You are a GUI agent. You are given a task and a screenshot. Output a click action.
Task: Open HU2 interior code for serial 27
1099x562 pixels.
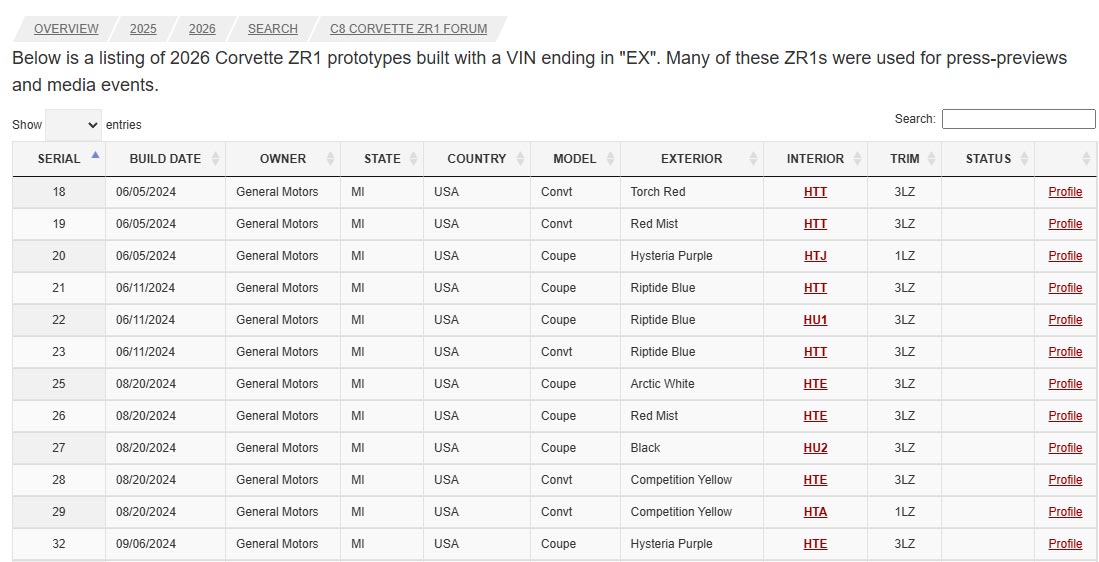(815, 448)
